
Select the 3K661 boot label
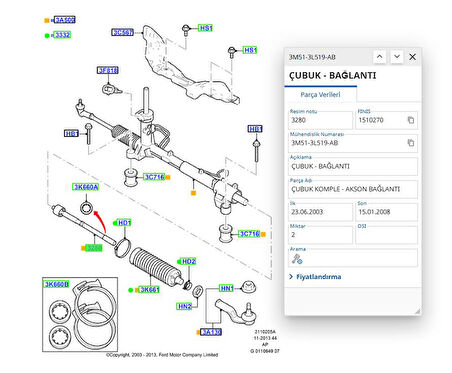(149, 290)
